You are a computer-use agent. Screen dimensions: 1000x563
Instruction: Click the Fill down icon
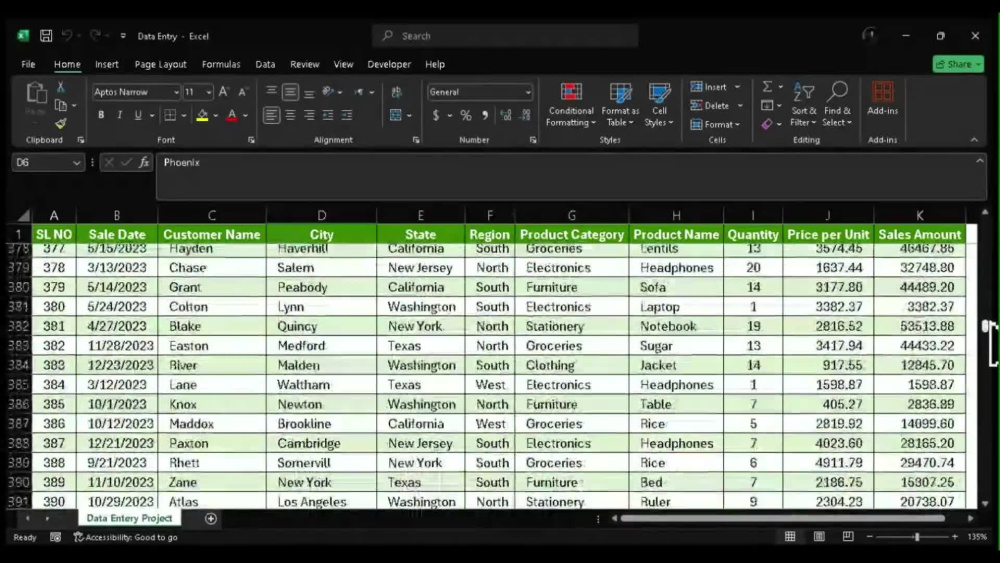pyautogui.click(x=767, y=105)
